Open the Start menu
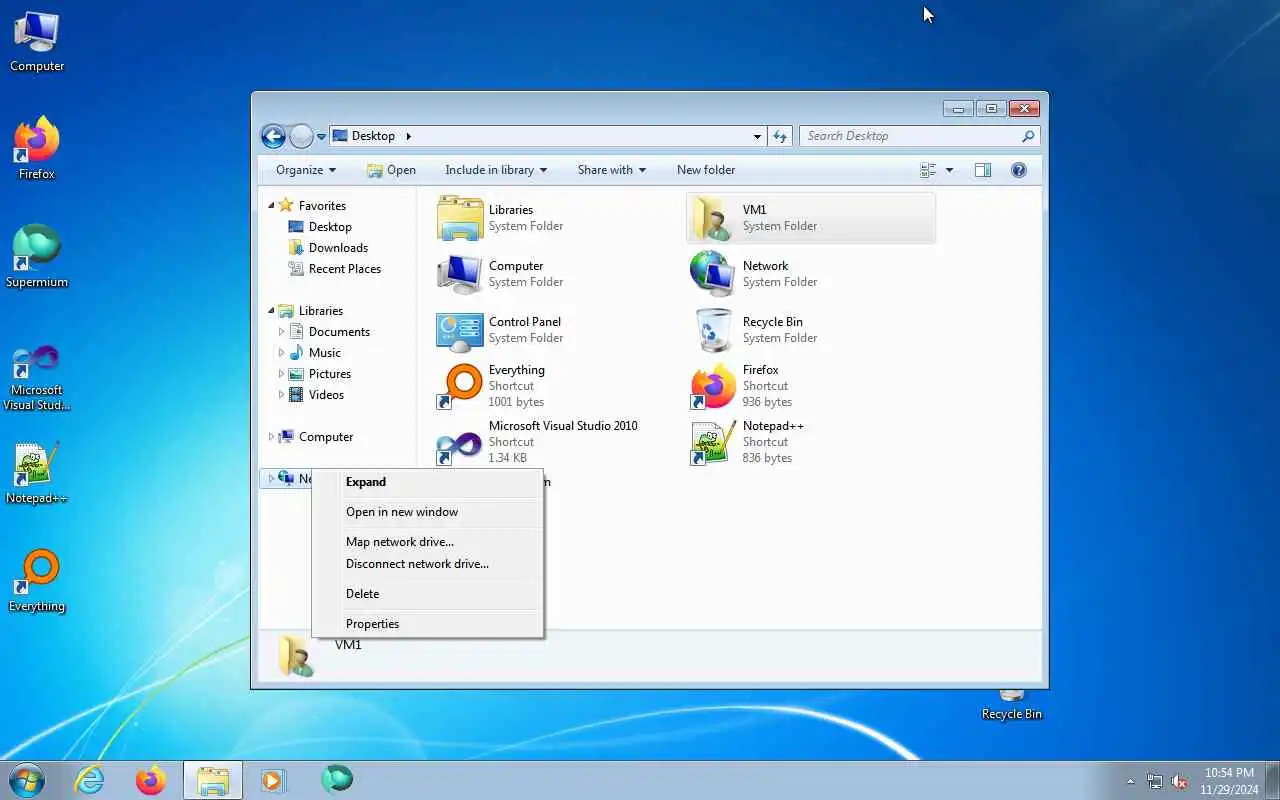The height and width of the screenshot is (800, 1280). 27,780
